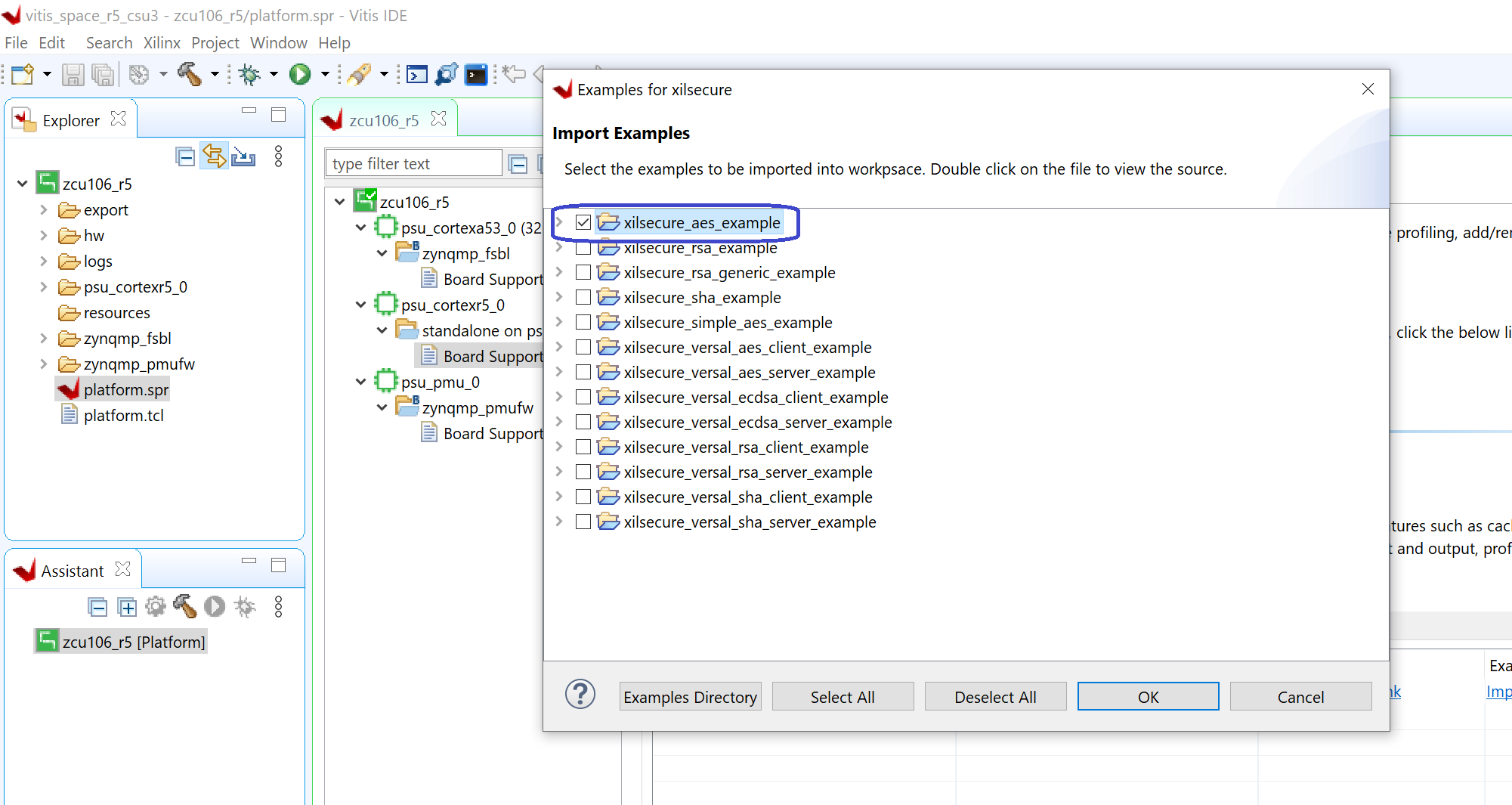Expand xilsecure_versal_ecdsa_server_example node
This screenshot has width=1512, height=805.
click(x=559, y=422)
